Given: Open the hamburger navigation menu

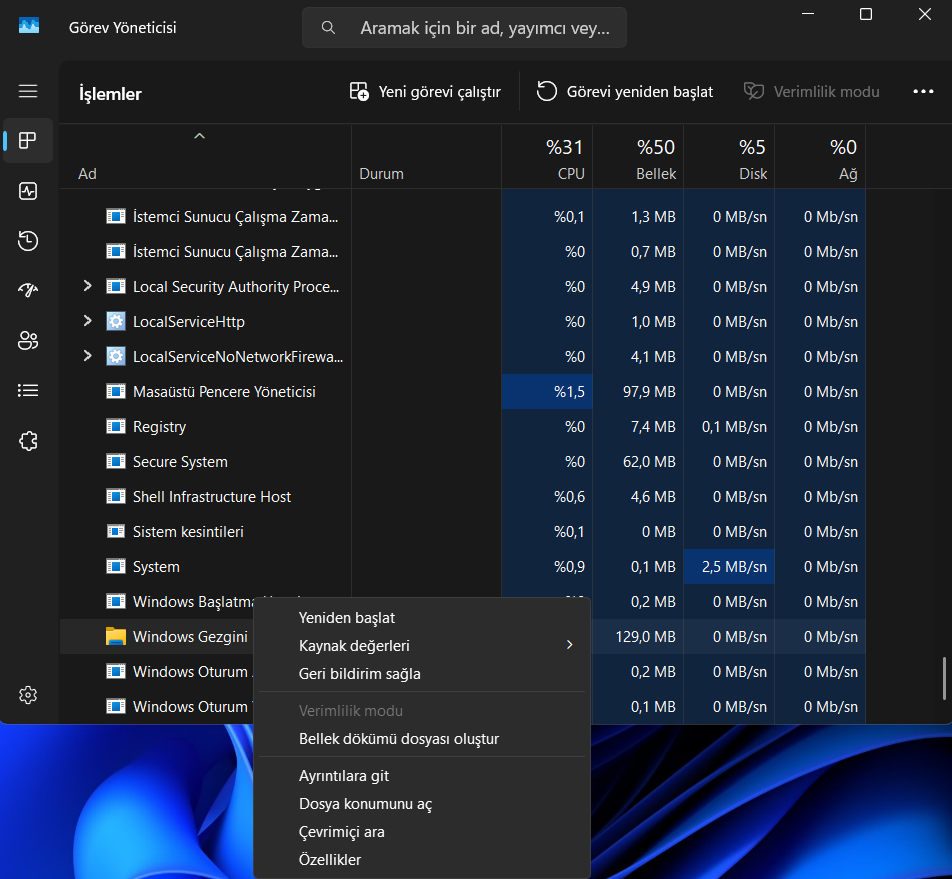Looking at the screenshot, I should [x=28, y=91].
